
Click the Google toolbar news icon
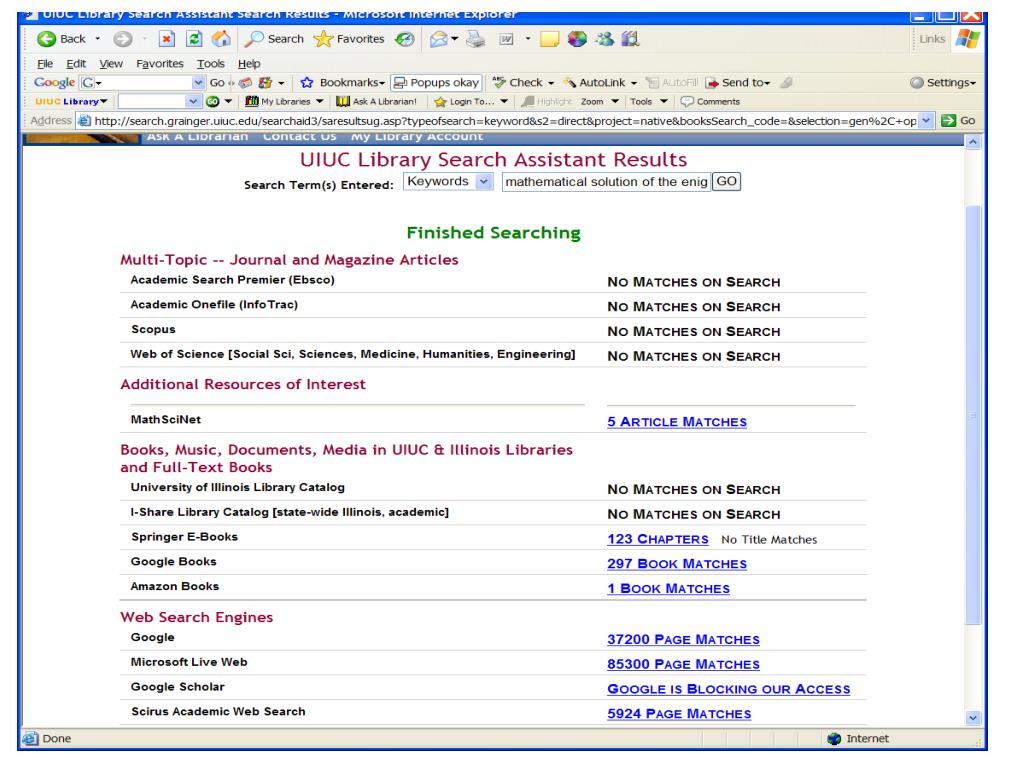click(x=246, y=83)
